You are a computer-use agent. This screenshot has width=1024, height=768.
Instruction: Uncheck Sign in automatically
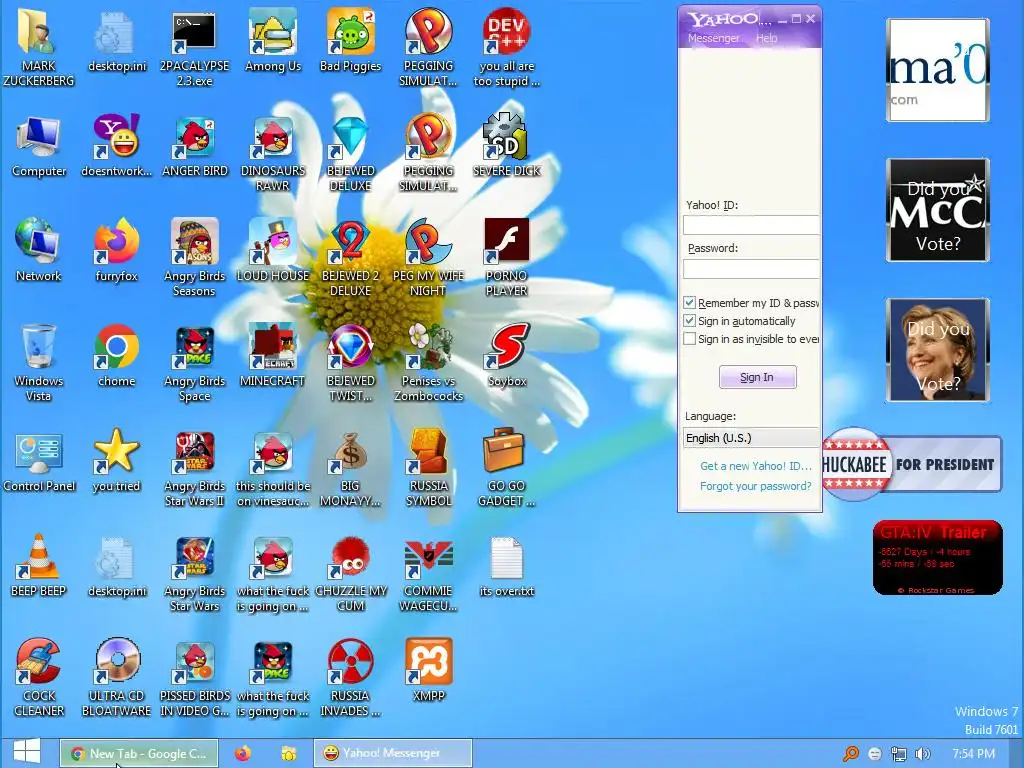pos(690,321)
